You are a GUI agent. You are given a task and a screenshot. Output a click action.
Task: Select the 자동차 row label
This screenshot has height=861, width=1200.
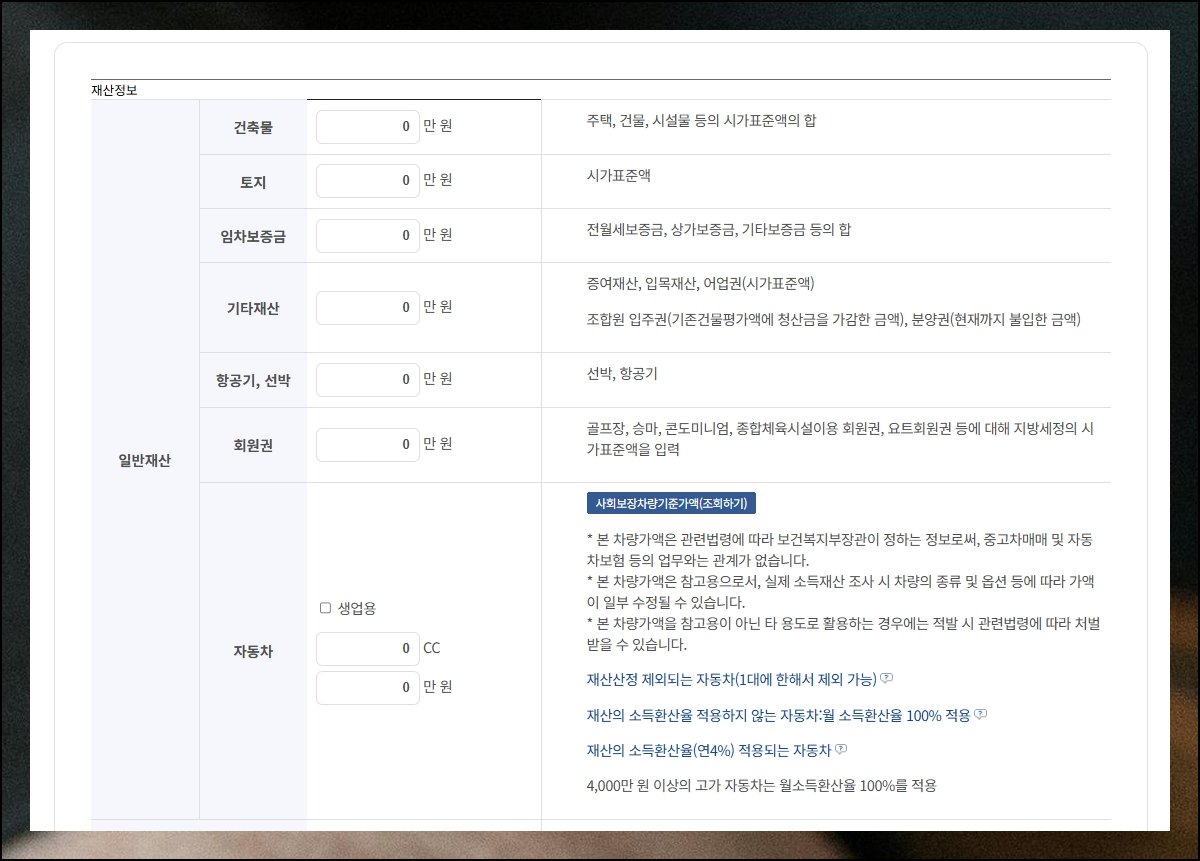click(253, 651)
